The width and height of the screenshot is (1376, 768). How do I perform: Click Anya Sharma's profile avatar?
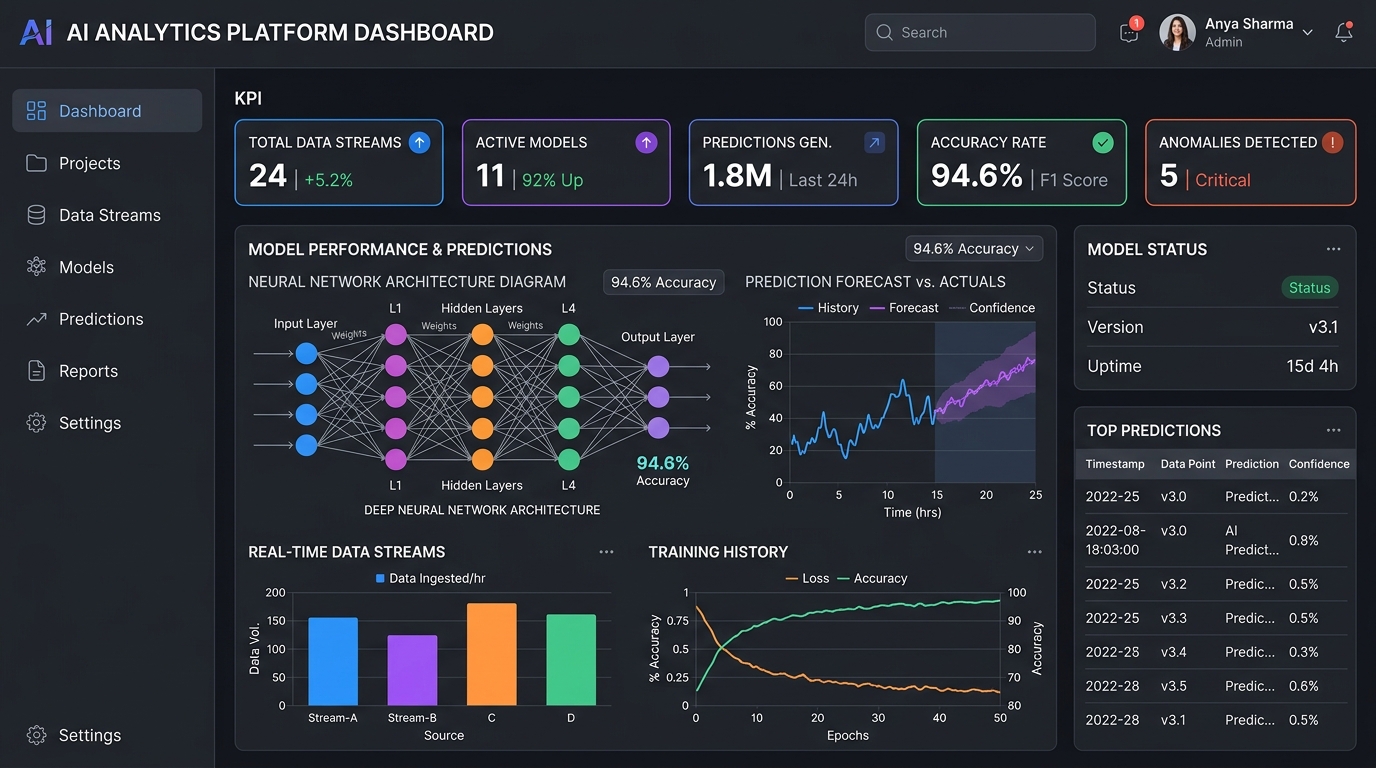[1177, 32]
